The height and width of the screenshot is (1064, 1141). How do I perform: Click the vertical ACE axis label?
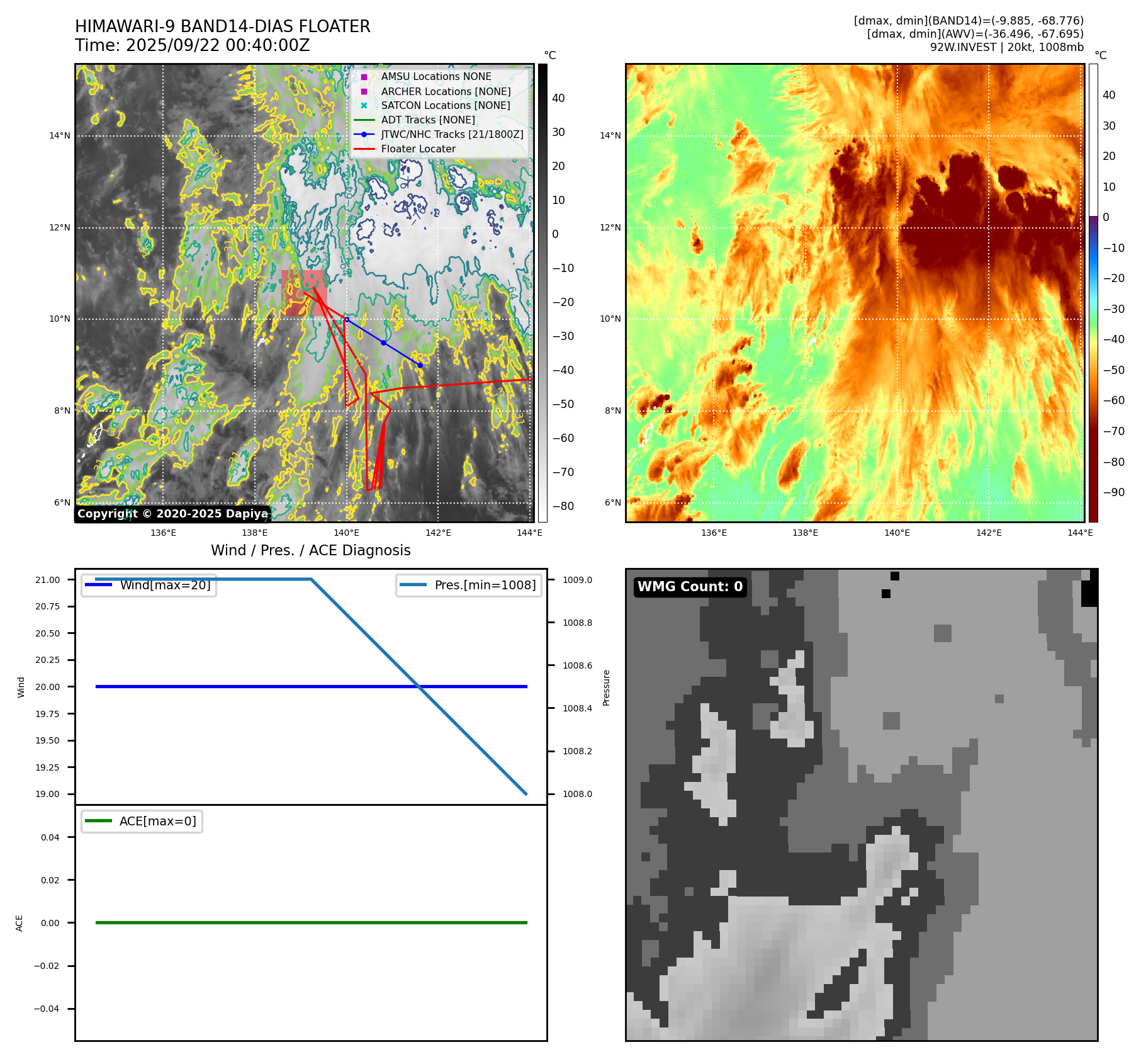20,923
